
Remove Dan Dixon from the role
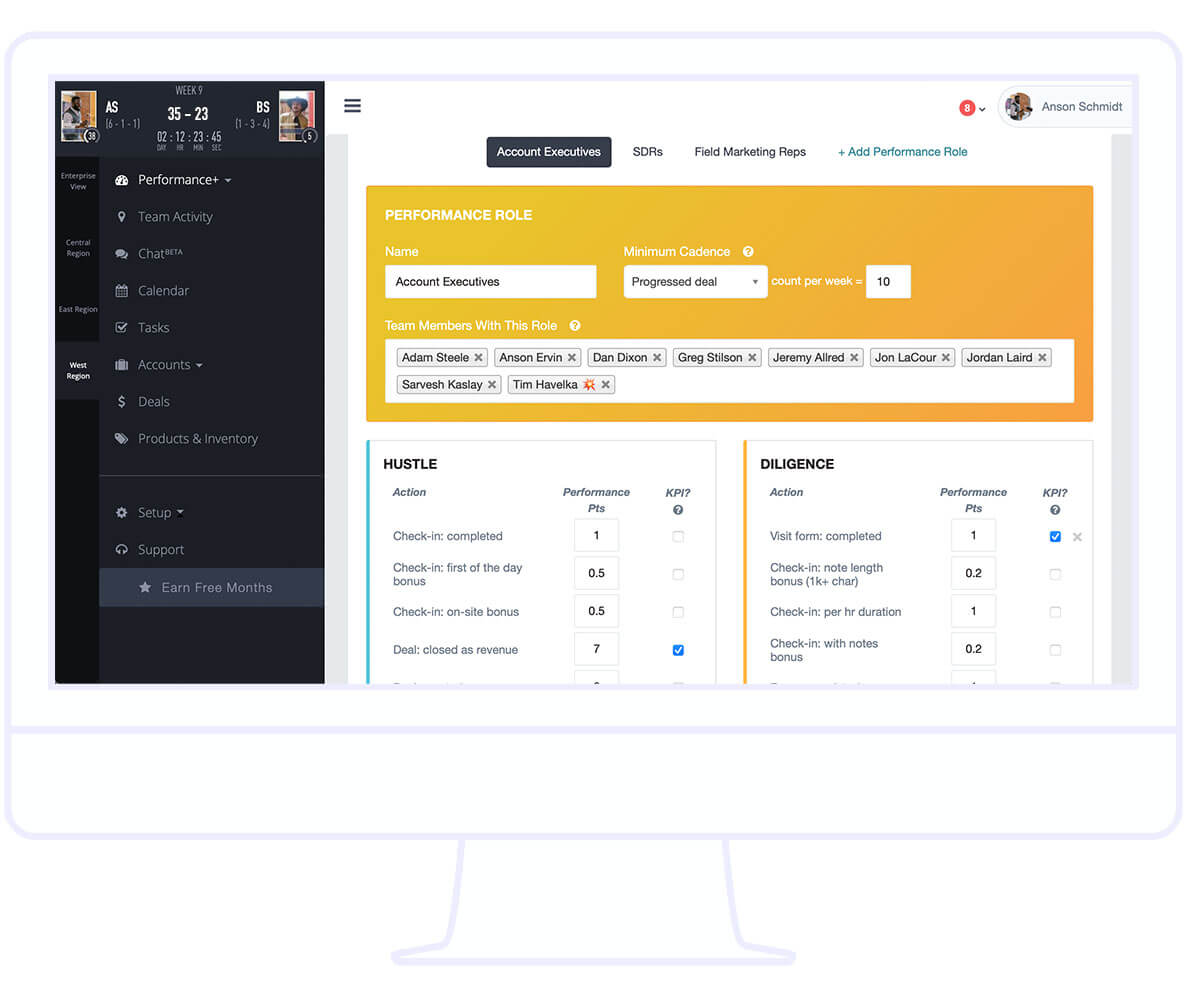657,358
